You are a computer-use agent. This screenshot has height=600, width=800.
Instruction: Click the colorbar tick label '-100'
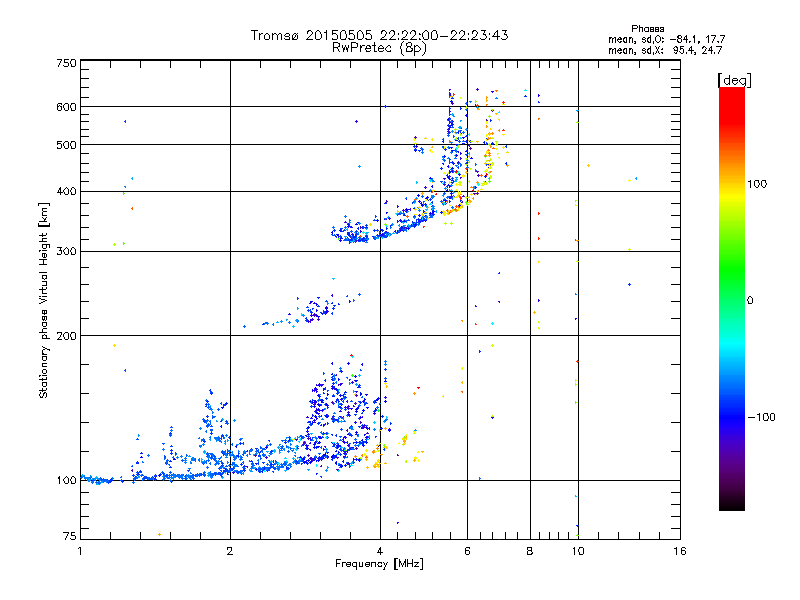(x=761, y=417)
